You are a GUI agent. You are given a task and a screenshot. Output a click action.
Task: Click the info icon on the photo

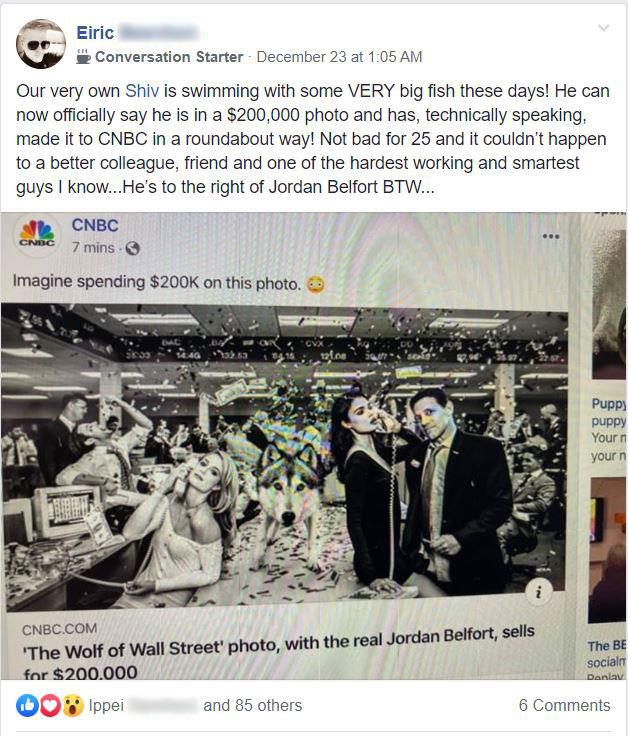point(538,592)
